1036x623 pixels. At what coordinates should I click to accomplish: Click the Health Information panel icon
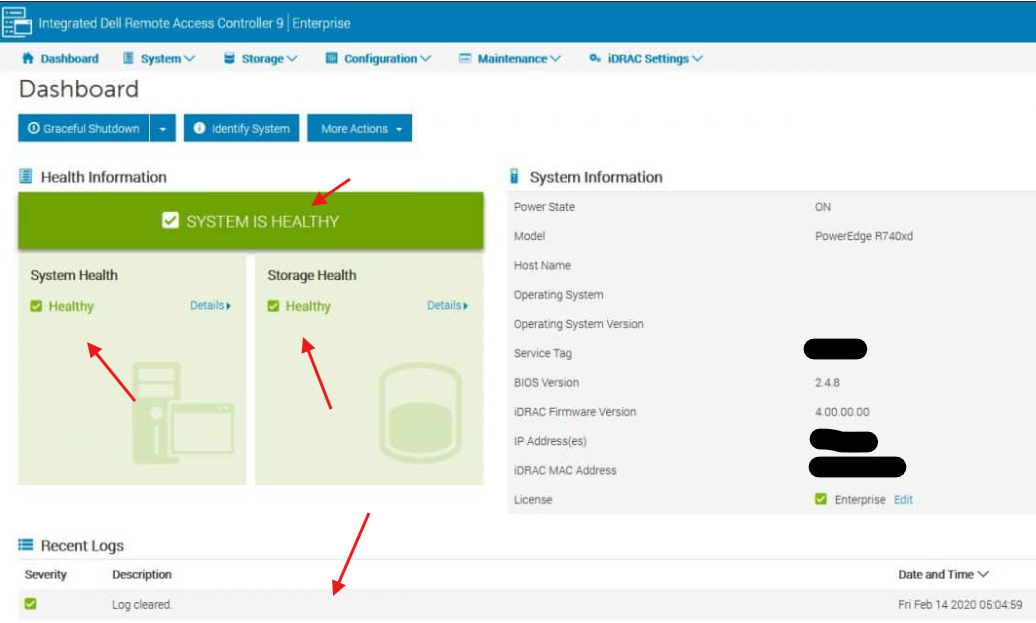coord(24,176)
